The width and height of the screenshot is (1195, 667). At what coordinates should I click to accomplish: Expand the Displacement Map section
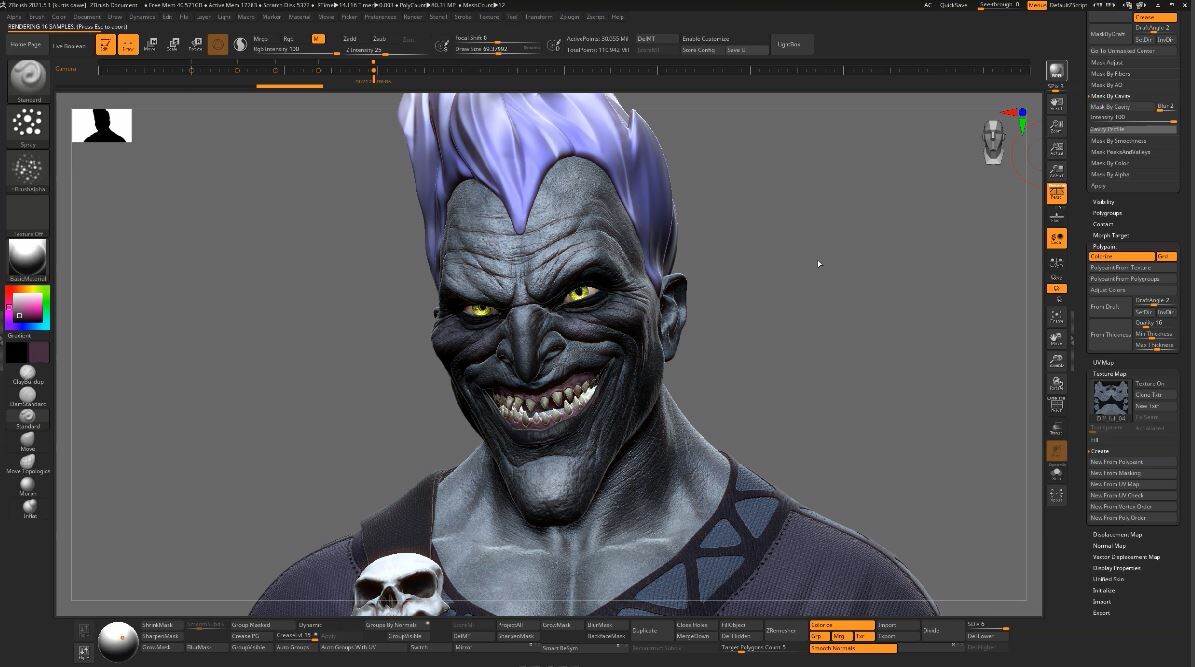tap(1117, 535)
